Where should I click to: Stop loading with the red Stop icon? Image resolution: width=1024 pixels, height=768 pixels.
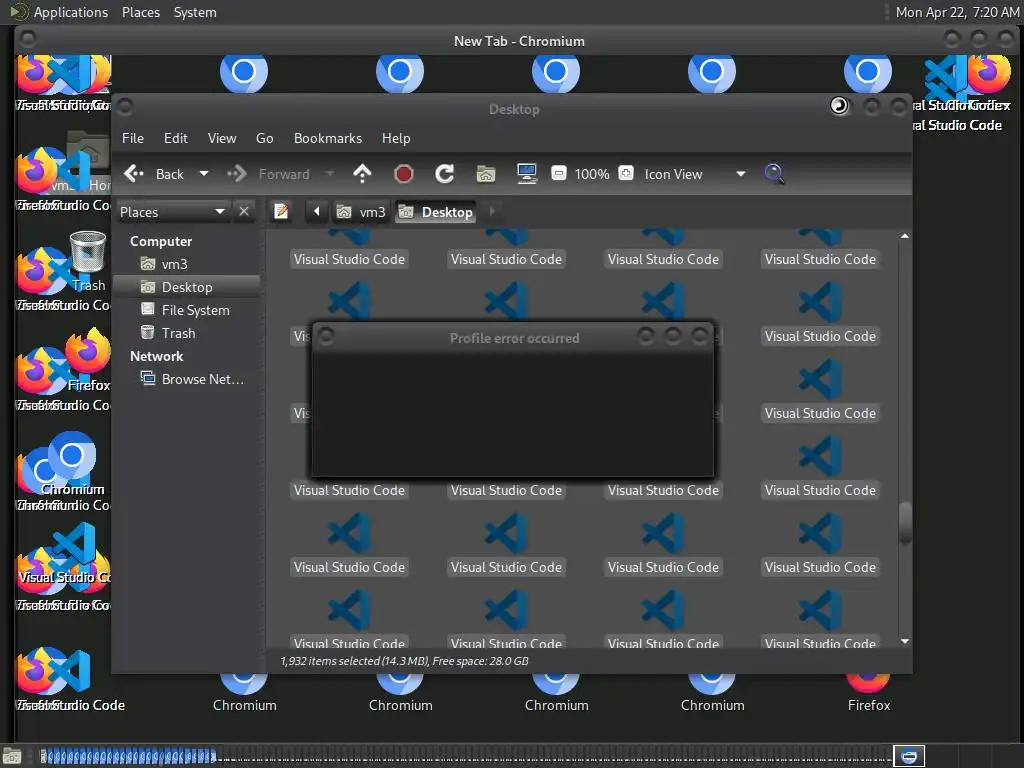[404, 174]
